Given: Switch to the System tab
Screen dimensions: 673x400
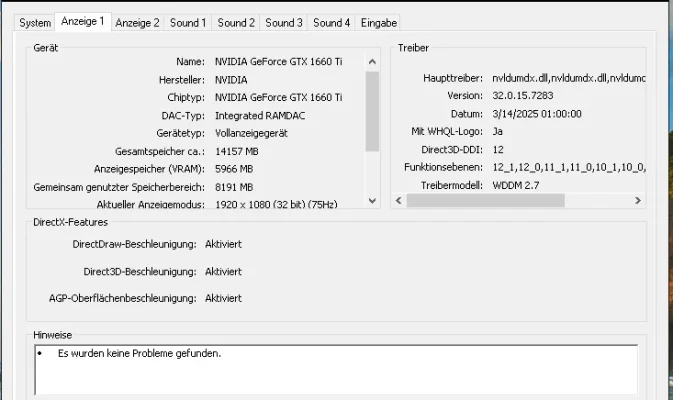Looking at the screenshot, I should coord(35,23).
